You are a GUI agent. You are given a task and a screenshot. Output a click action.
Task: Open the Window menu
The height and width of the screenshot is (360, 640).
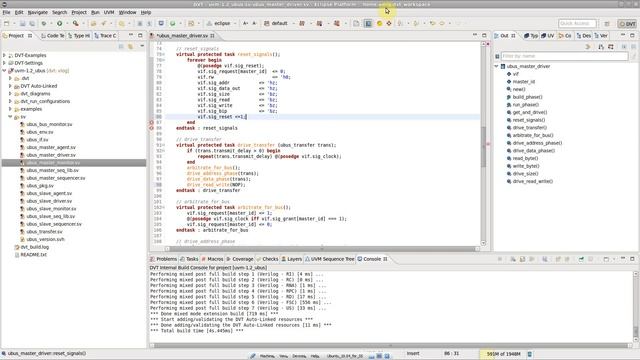click(127, 12)
